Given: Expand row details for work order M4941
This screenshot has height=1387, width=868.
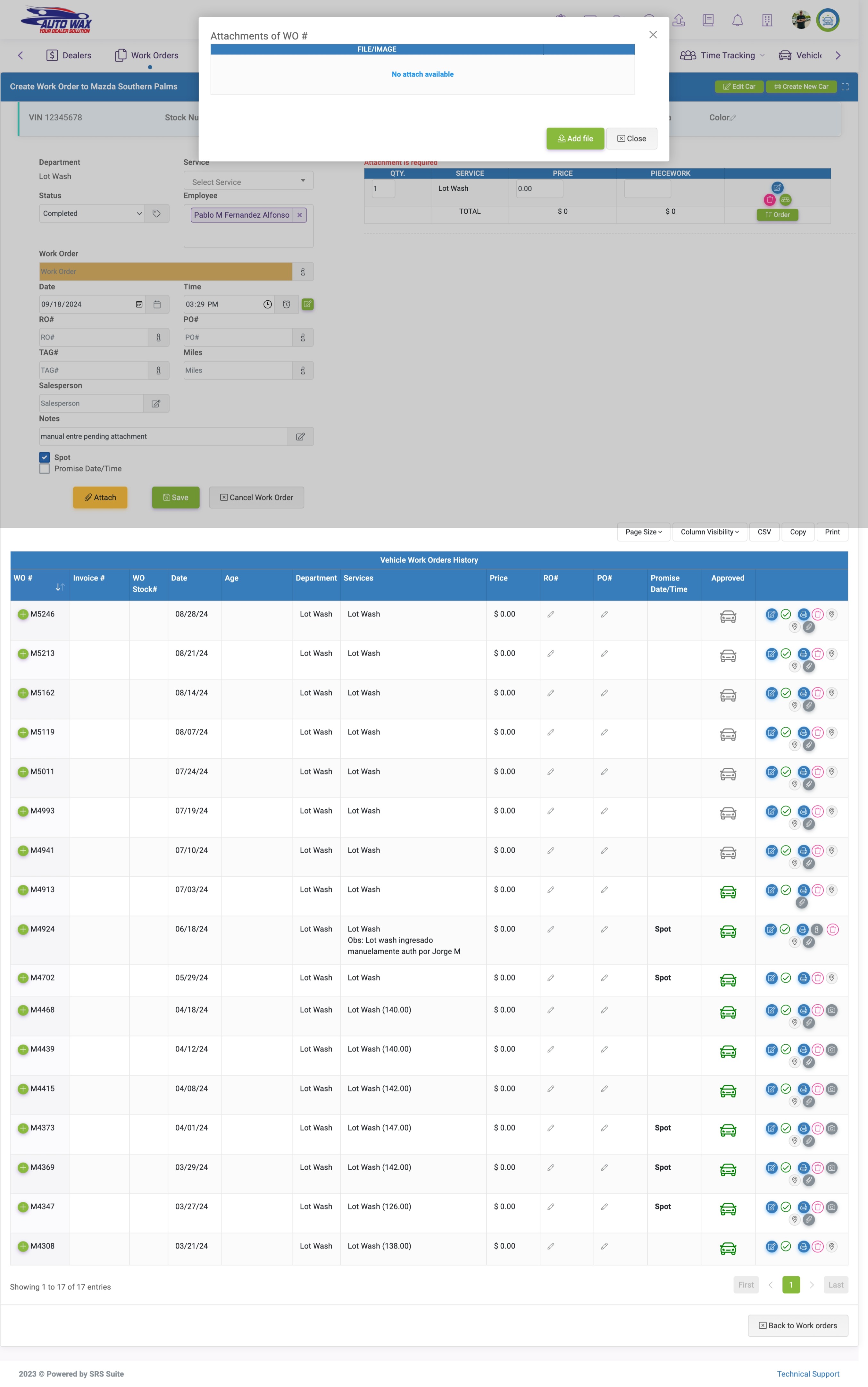Looking at the screenshot, I should (x=23, y=850).
